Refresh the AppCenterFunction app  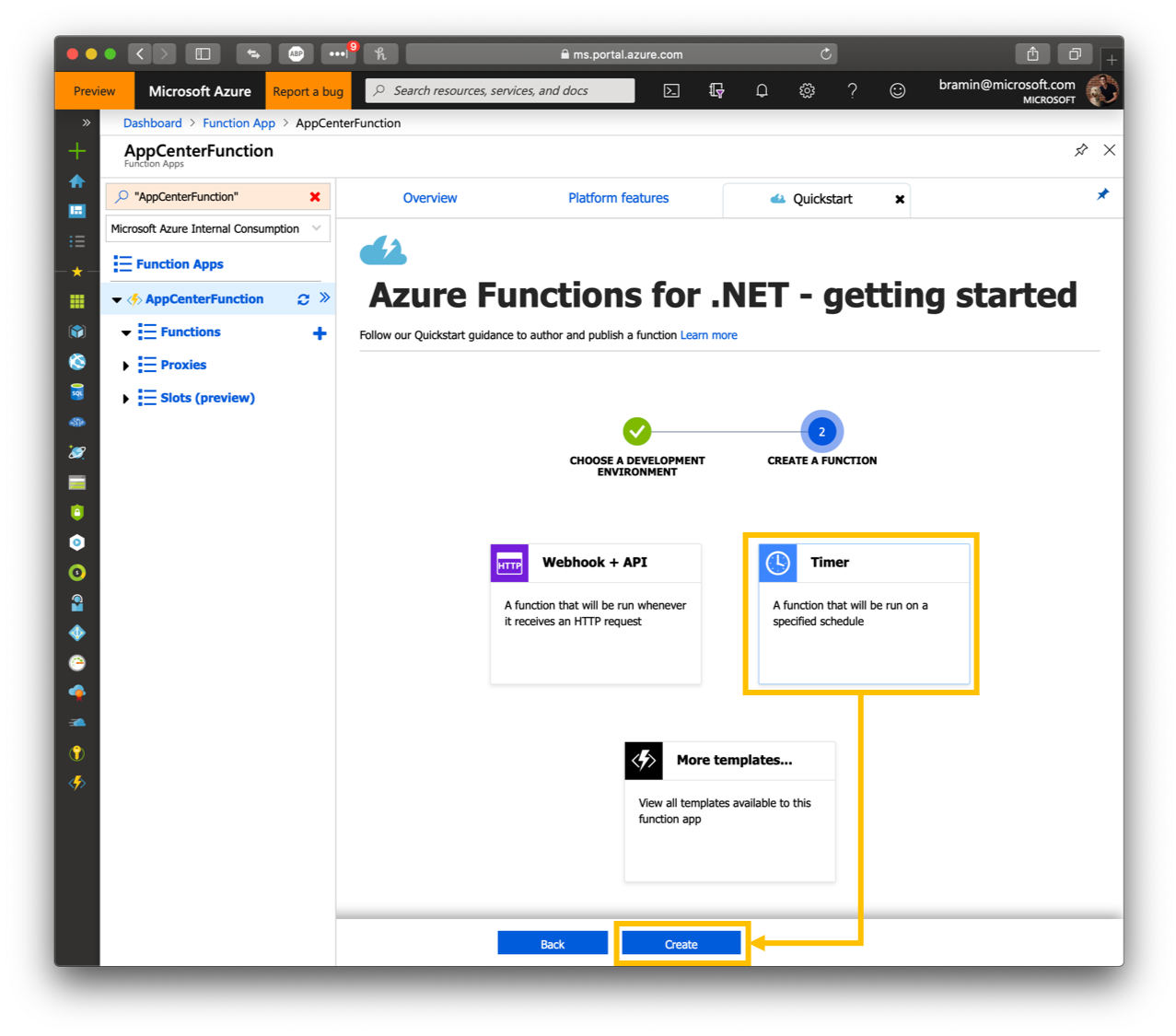[303, 299]
